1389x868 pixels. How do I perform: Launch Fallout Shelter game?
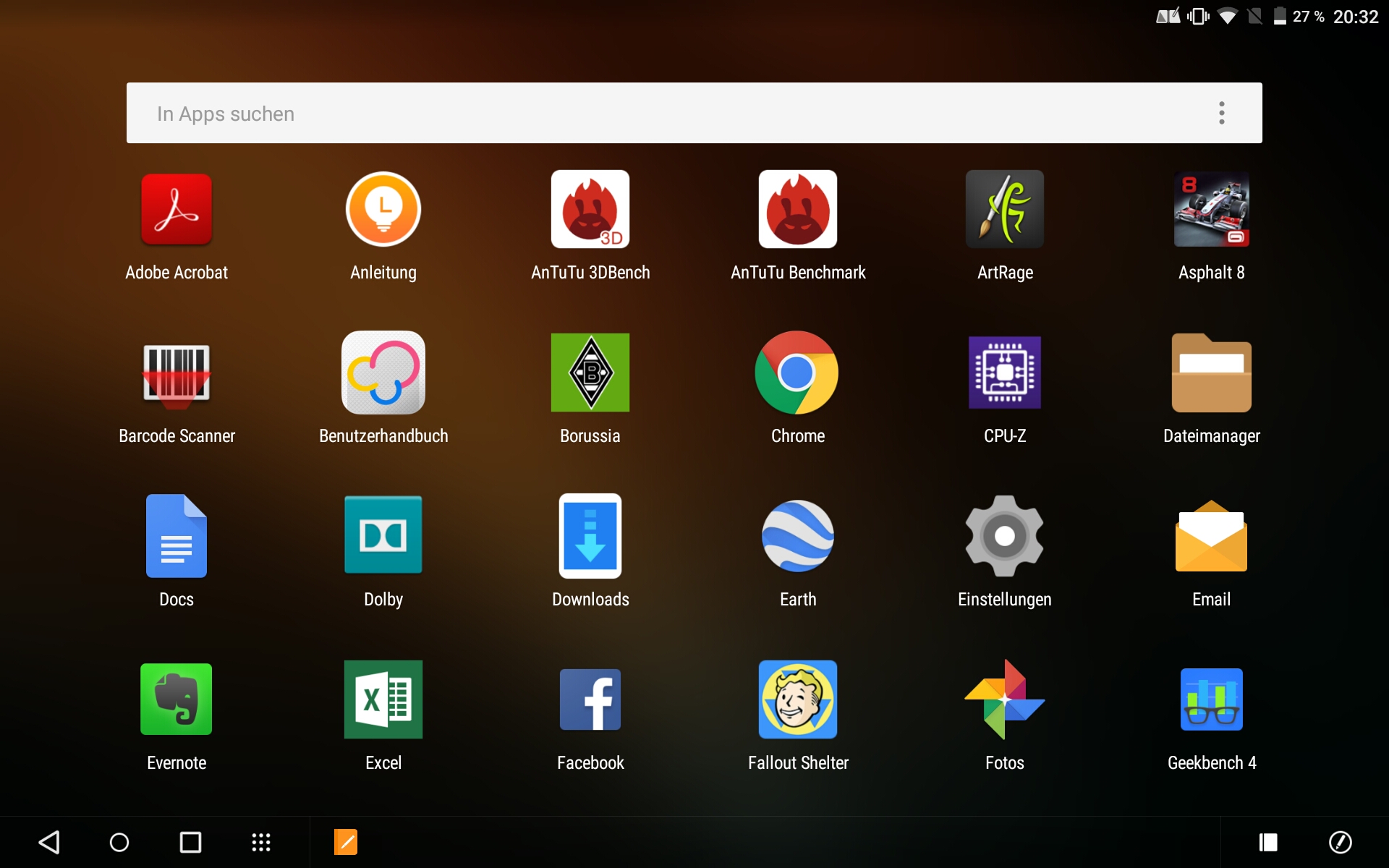[x=798, y=699]
